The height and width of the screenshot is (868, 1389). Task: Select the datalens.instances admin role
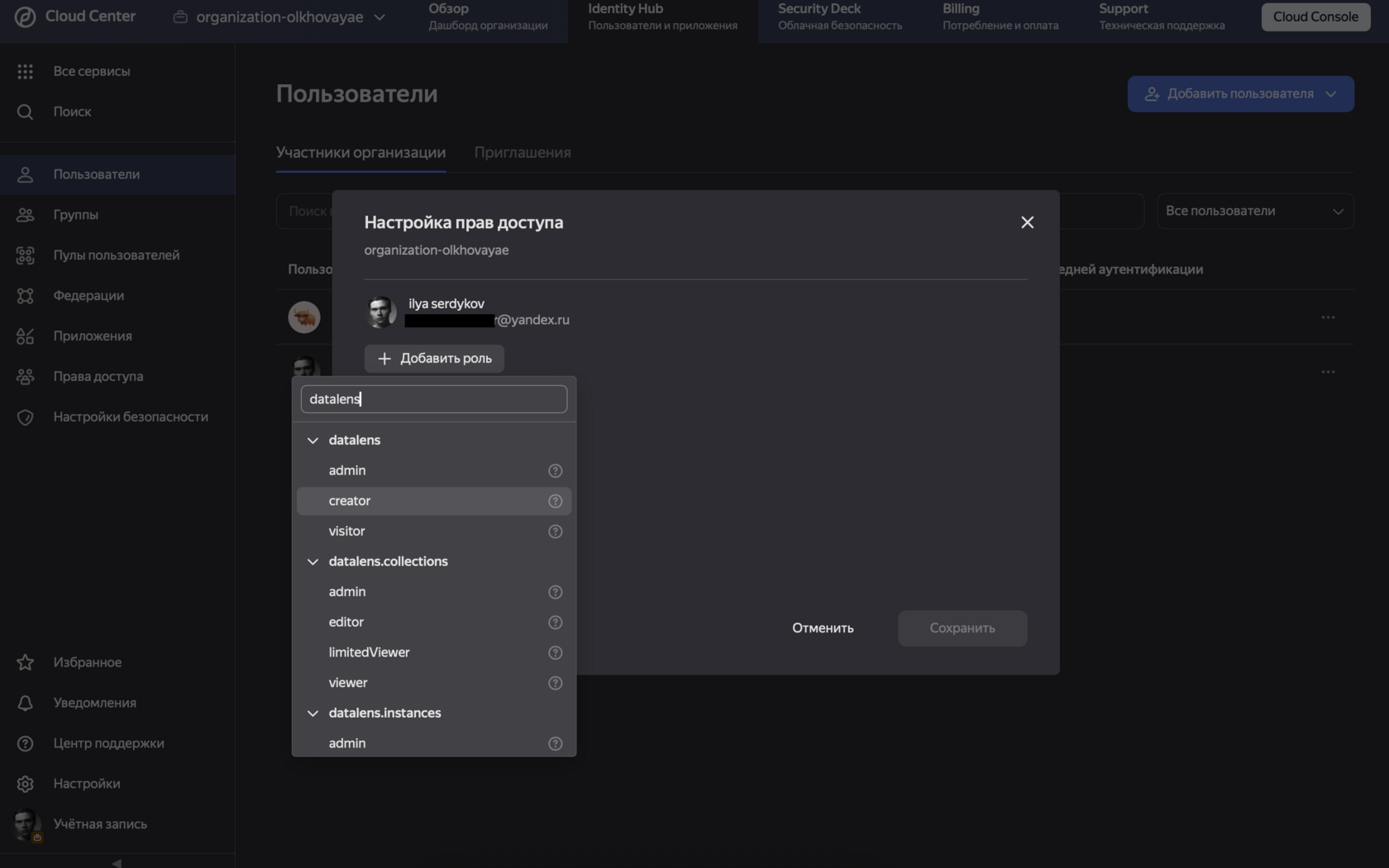(x=434, y=744)
